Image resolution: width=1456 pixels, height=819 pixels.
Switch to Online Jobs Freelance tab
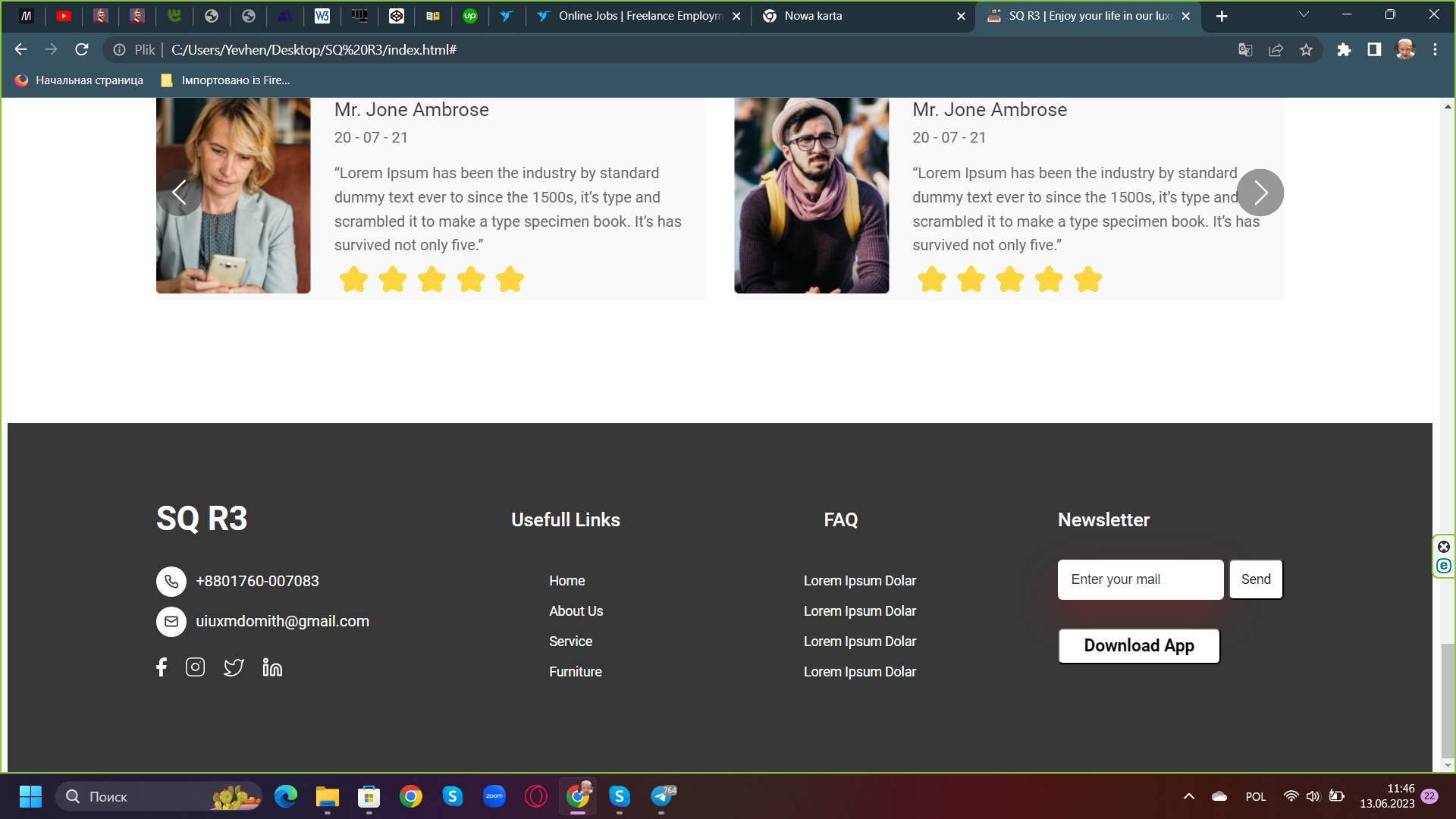coord(640,16)
